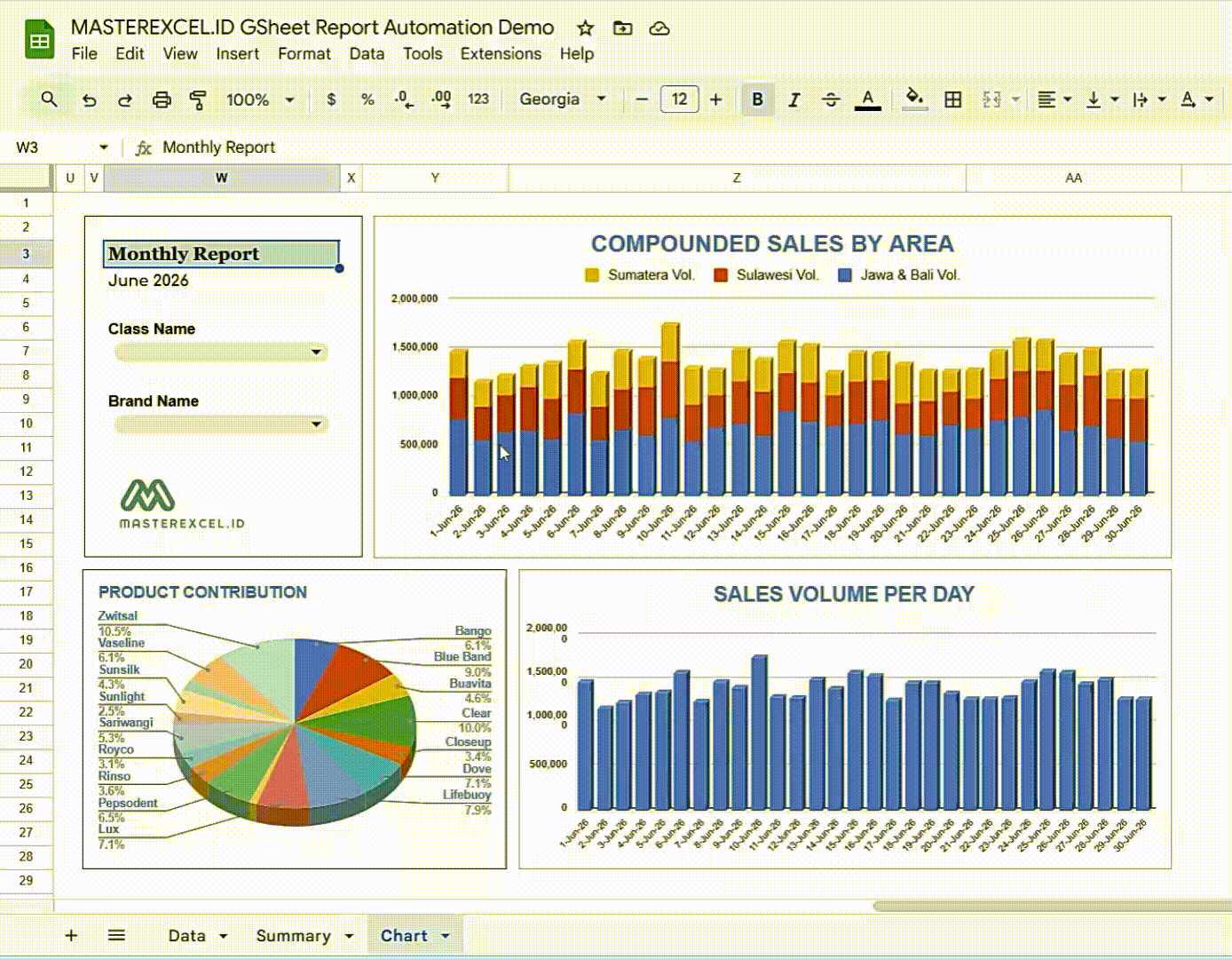Click the document title text
Viewport: 1232px width, 959px height.
(x=312, y=28)
